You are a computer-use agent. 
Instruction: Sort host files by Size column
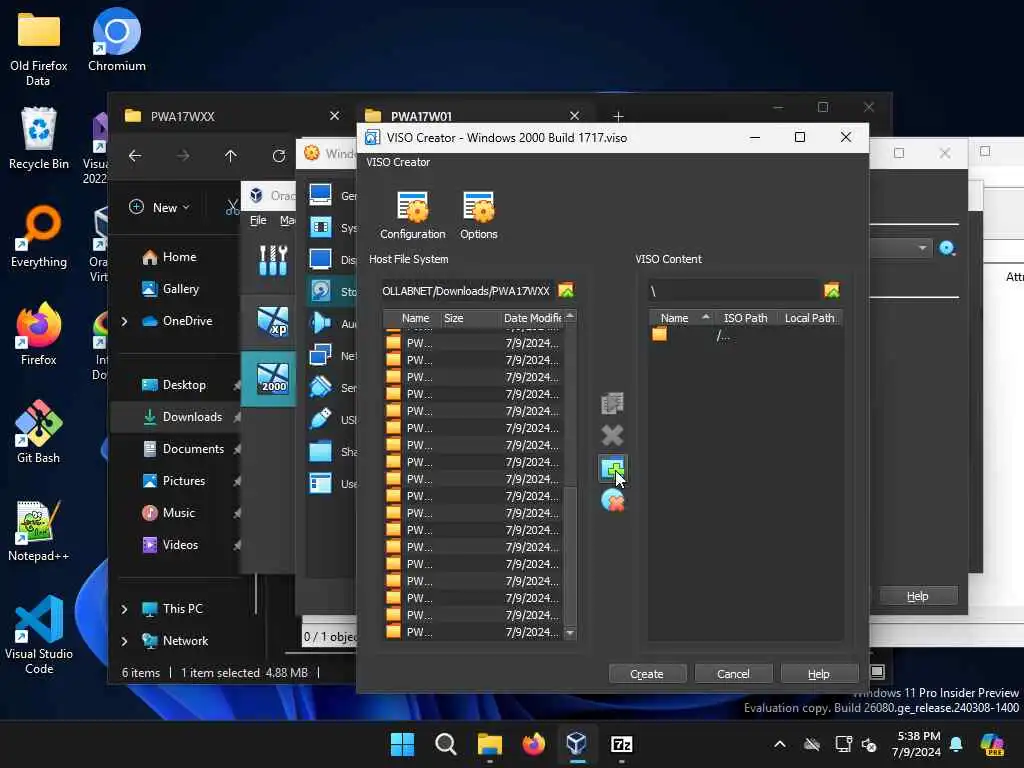(x=470, y=318)
